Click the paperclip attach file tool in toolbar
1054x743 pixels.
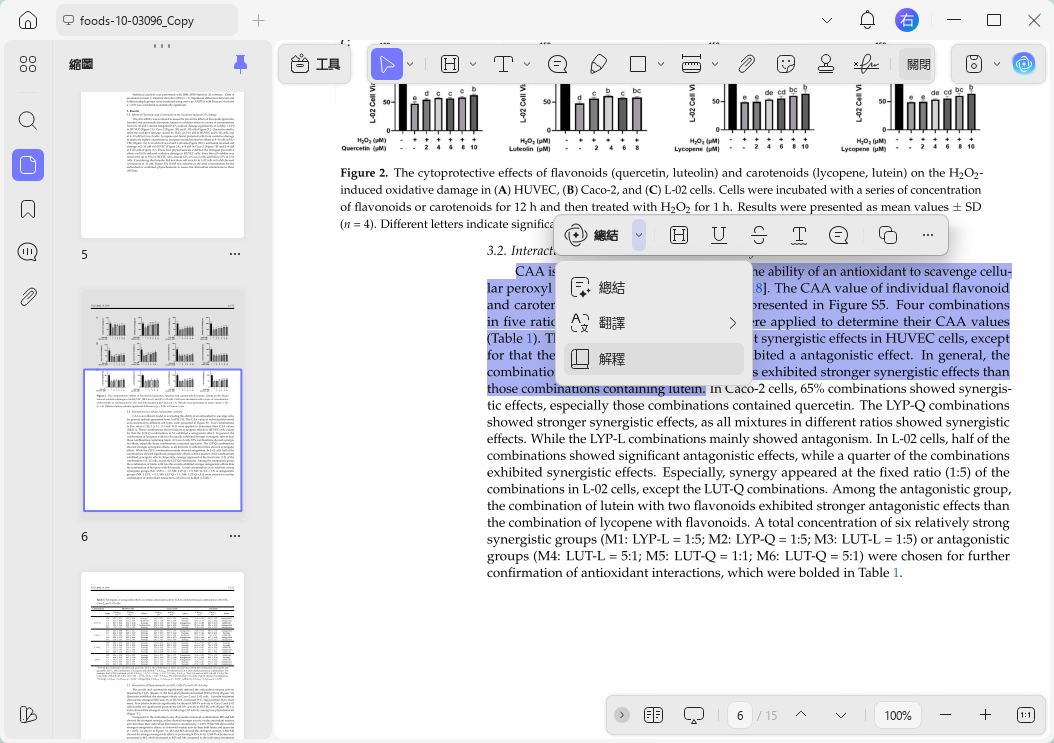coord(745,64)
